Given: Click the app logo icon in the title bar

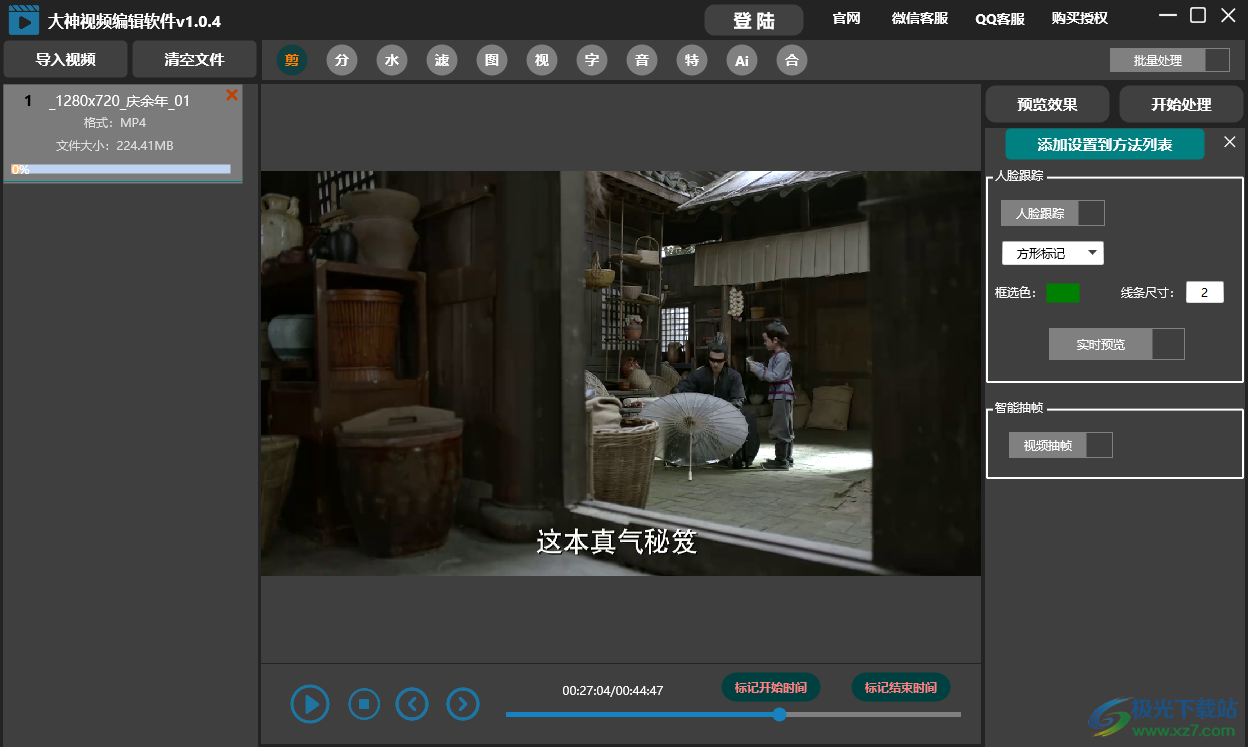Looking at the screenshot, I should tap(24, 20).
